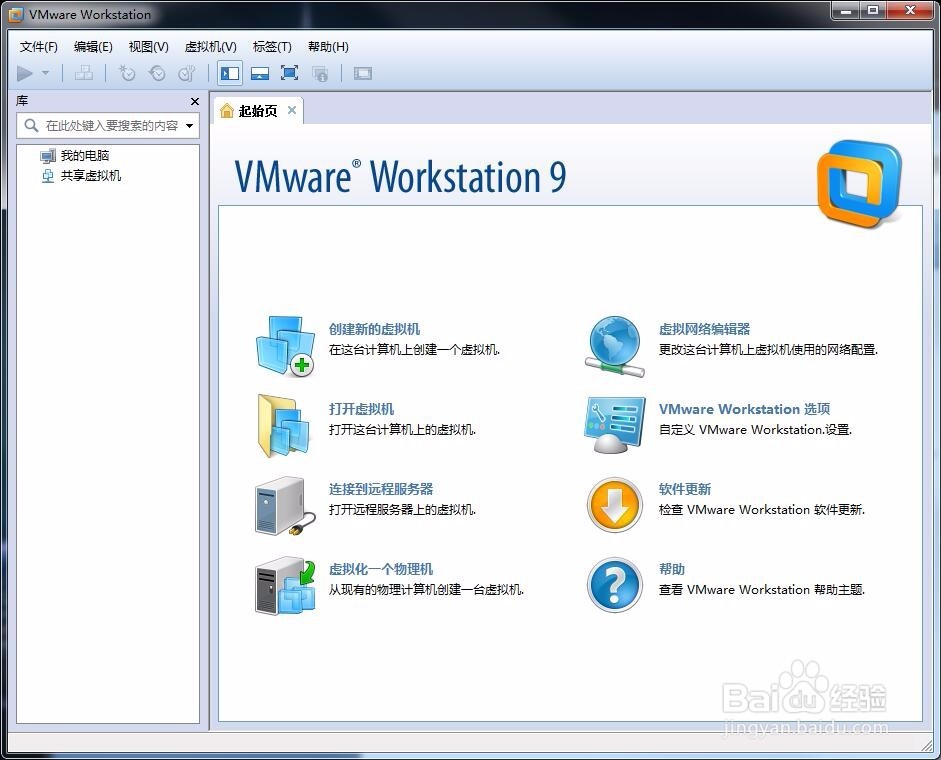
Task: Enter full screen mode via toolbar icon
Action: [x=290, y=73]
